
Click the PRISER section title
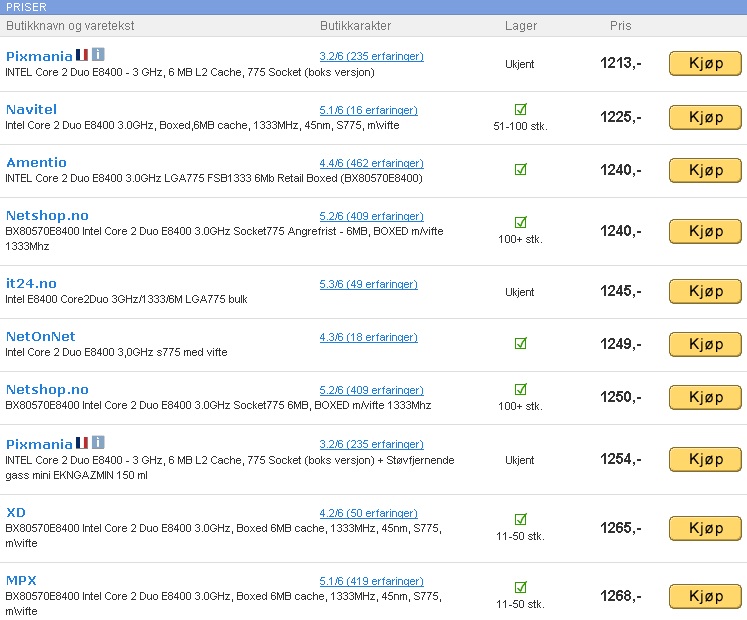[26, 7]
